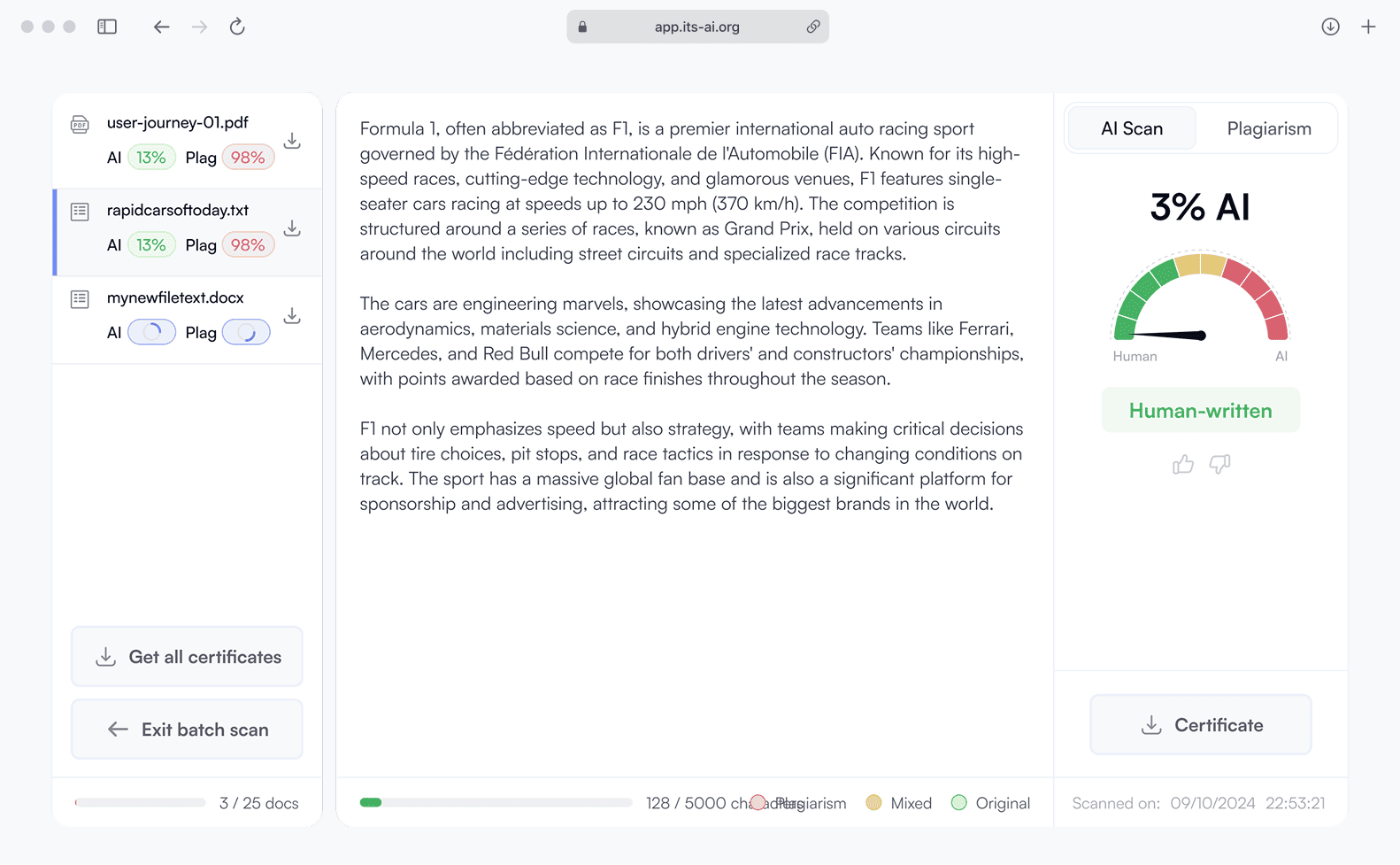1400x865 pixels.
Task: Open browser downloads icon
Action: (x=1330, y=27)
